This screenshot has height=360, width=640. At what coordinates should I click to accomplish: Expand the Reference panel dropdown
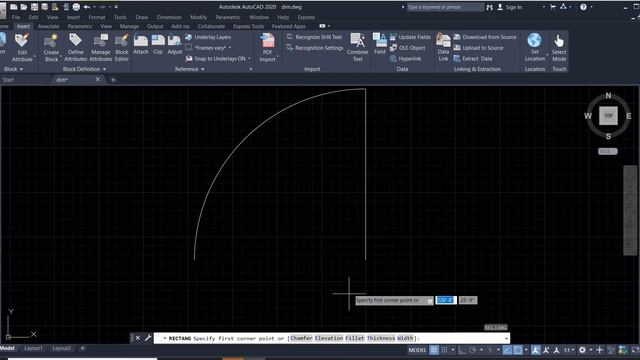[x=202, y=69]
